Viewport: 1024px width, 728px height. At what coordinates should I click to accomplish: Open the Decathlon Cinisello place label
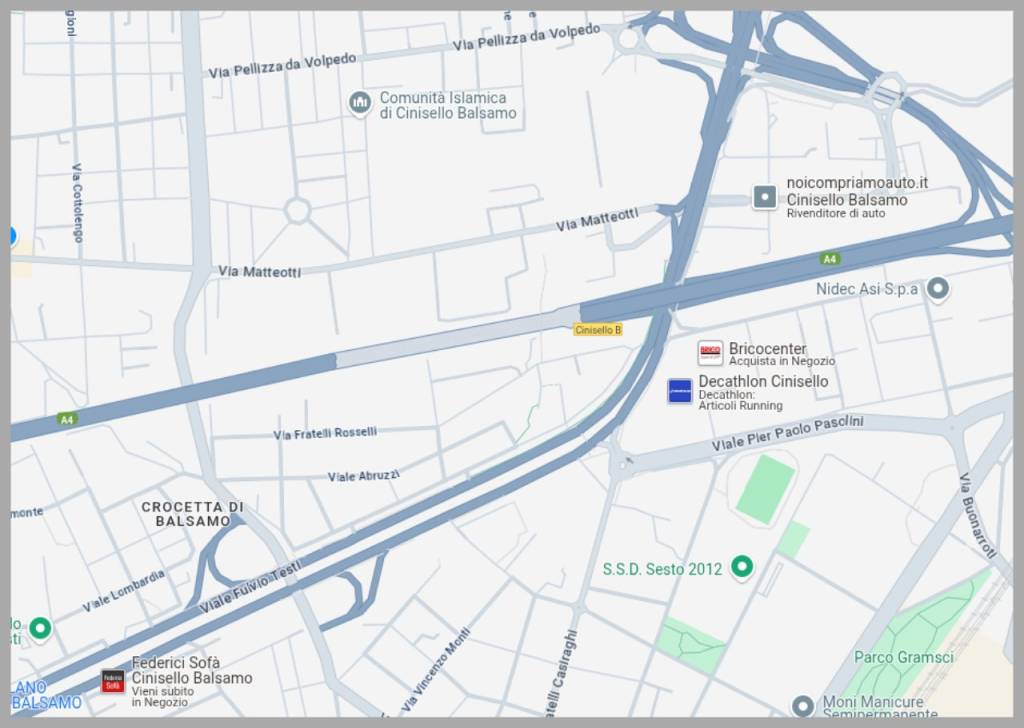point(763,392)
